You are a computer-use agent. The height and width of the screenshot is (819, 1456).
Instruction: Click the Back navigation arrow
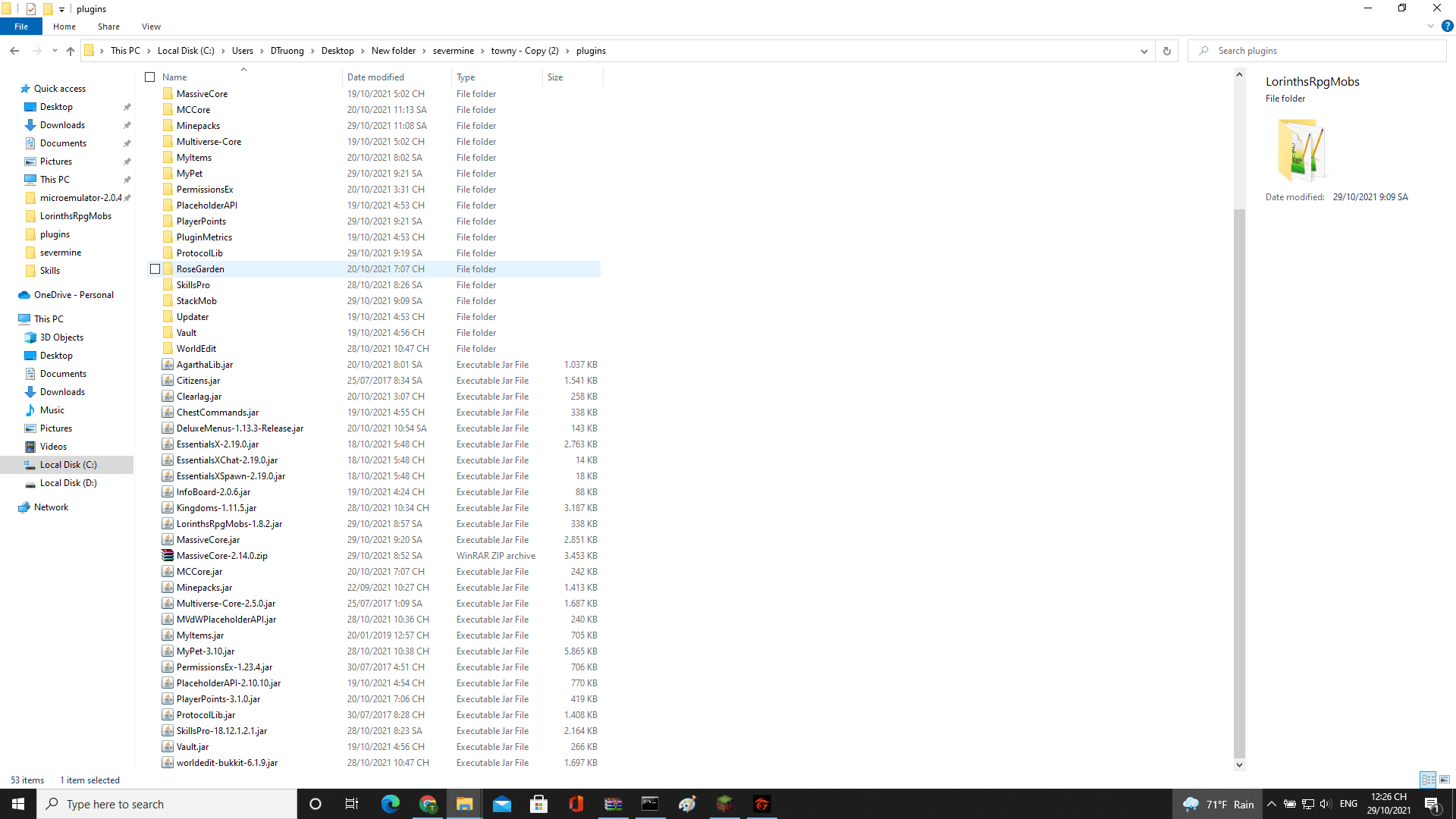pyautogui.click(x=14, y=51)
